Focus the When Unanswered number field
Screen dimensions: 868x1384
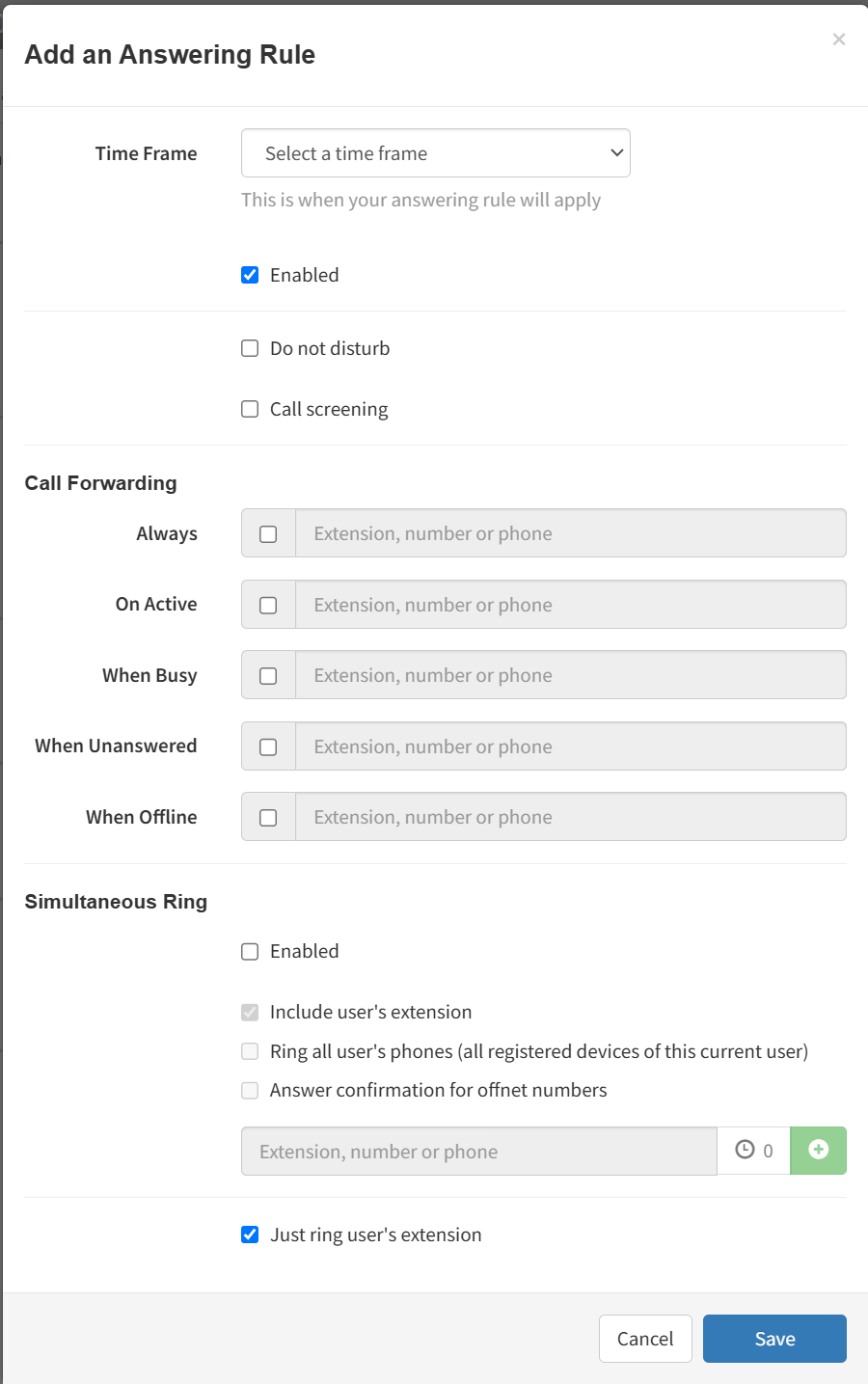(x=570, y=746)
